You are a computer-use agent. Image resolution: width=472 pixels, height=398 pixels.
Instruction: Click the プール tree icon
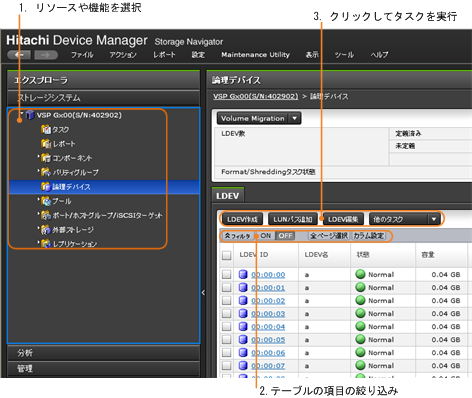point(46,201)
